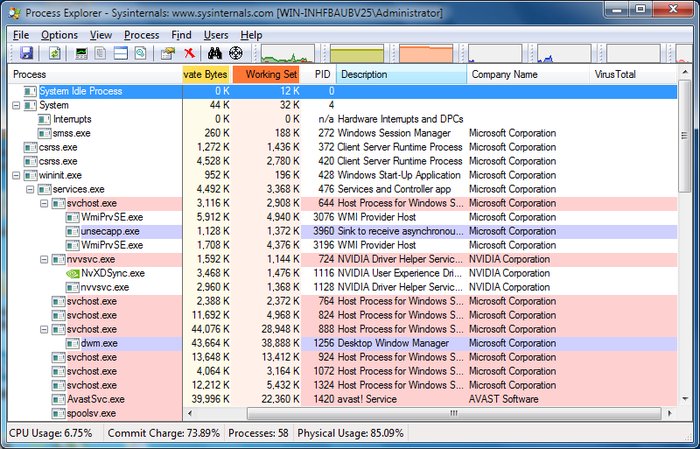Select the svchost.exe row with PID 1324
The height and width of the screenshot is (449, 700).
[x=342, y=385]
